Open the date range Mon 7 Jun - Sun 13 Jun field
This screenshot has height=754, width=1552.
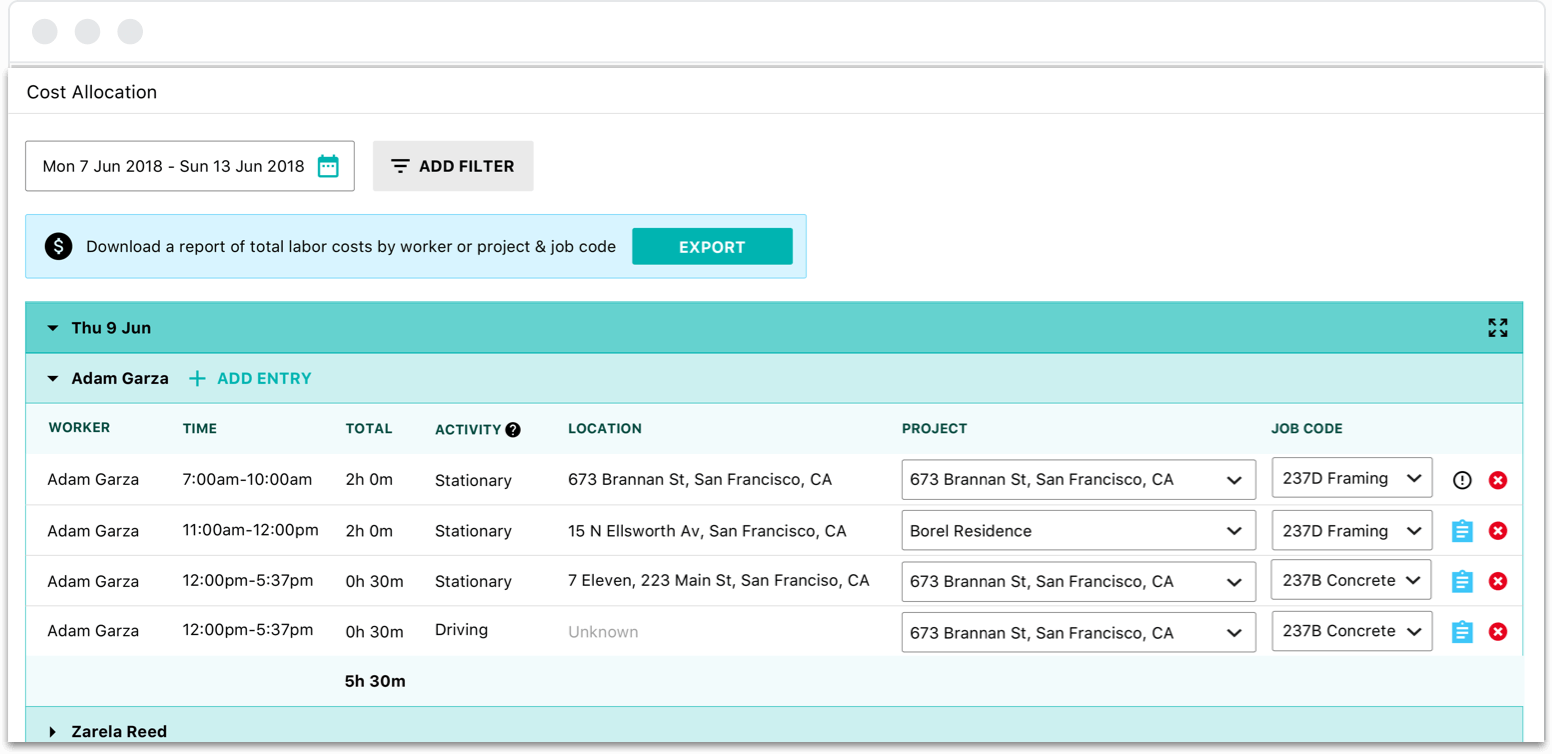point(190,166)
